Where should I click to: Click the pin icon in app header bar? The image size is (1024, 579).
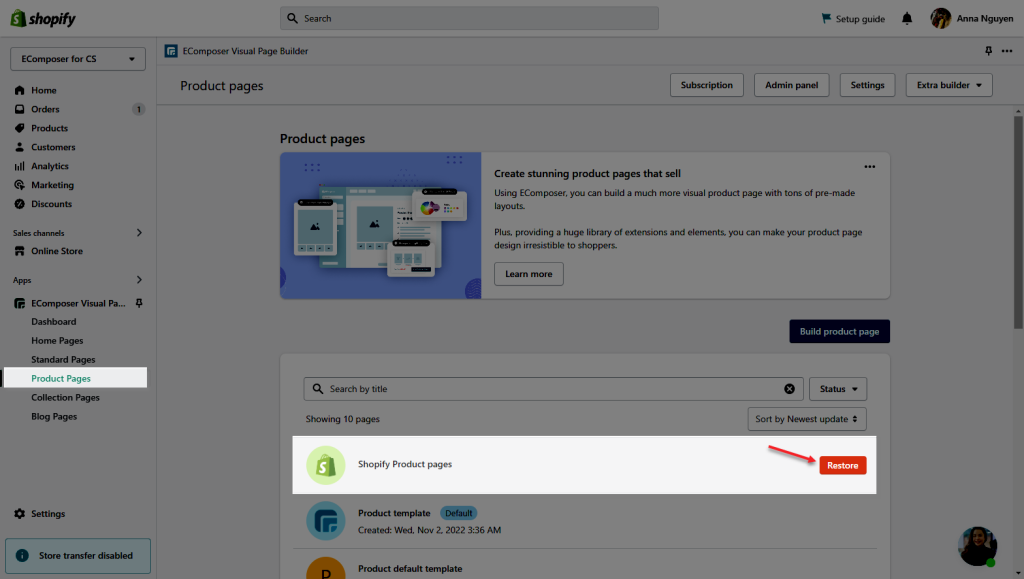989,51
